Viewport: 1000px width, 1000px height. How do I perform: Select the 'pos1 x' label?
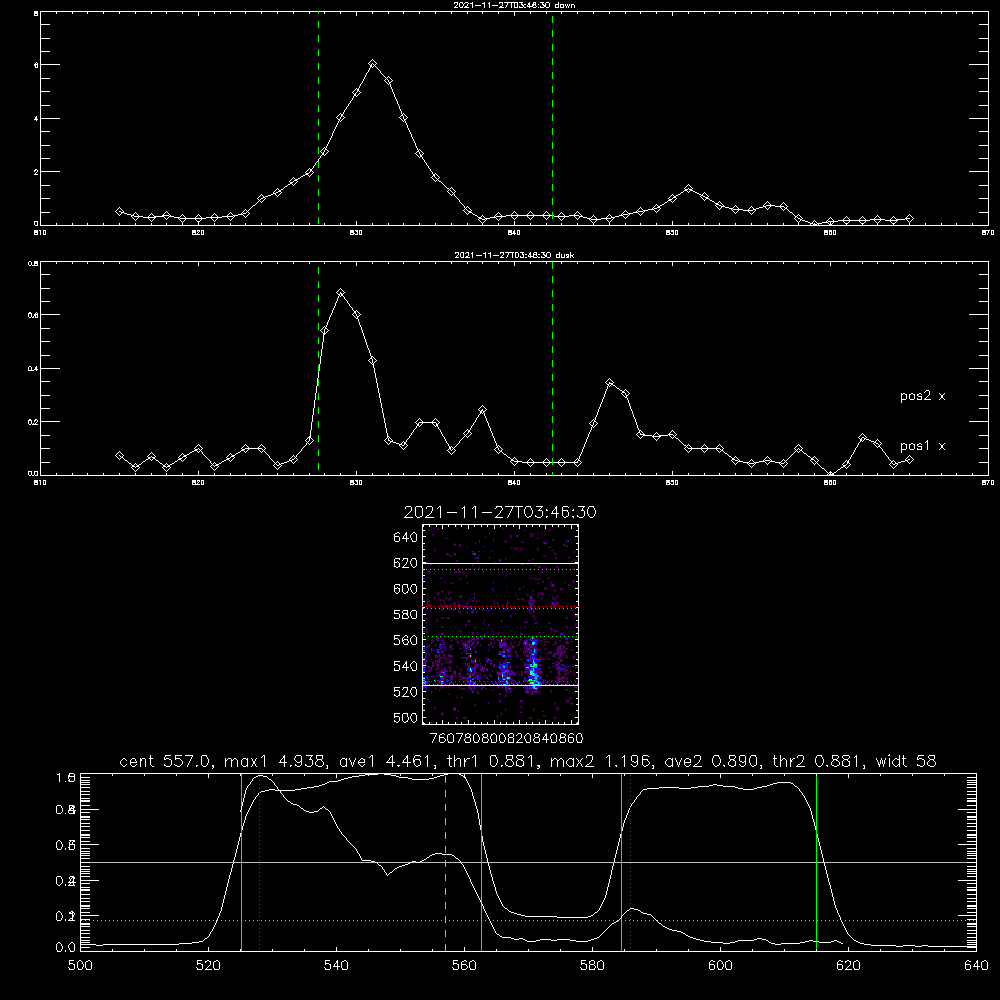[922, 446]
